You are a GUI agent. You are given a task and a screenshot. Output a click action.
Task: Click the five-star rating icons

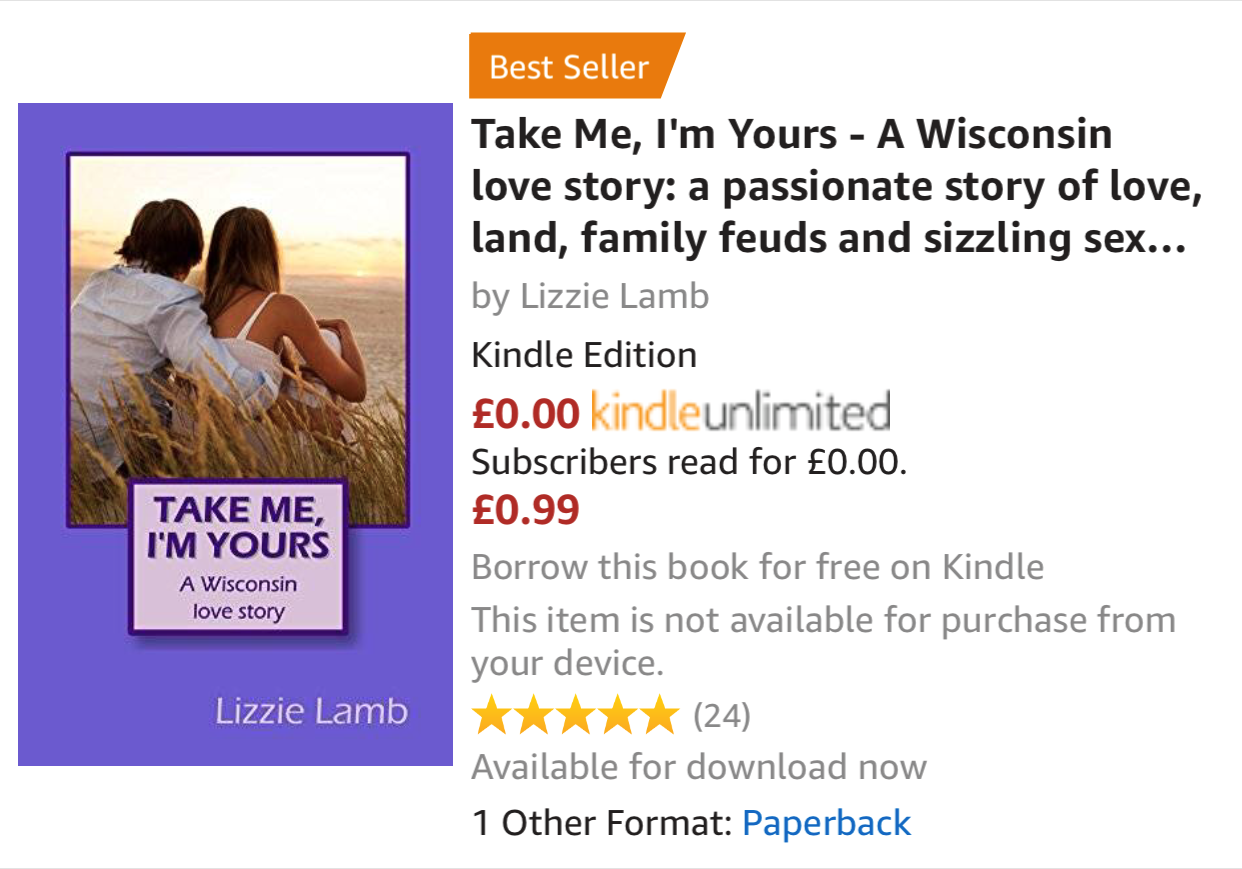(x=574, y=716)
